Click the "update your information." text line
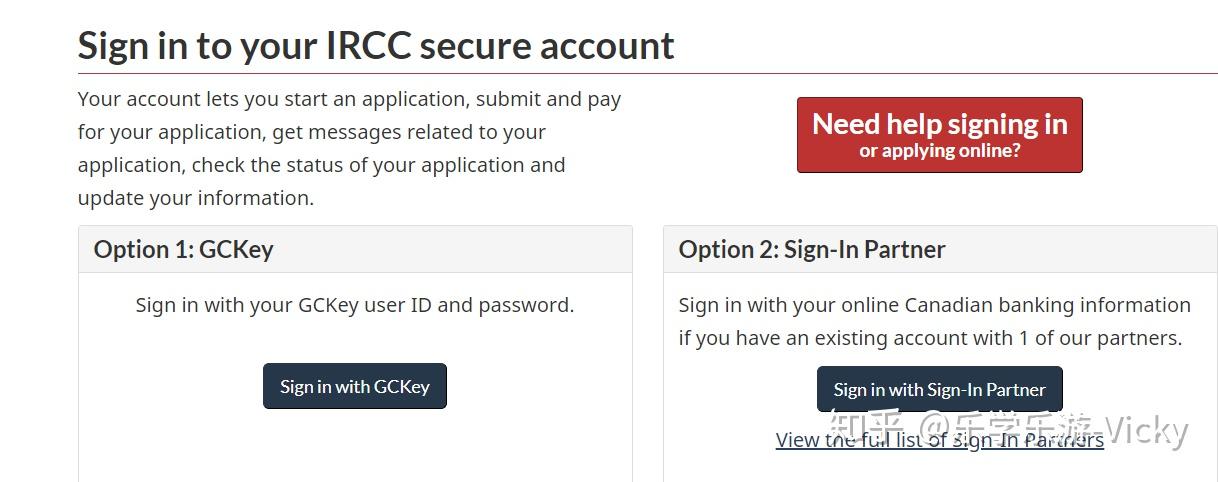1218x482 pixels. 196,198
